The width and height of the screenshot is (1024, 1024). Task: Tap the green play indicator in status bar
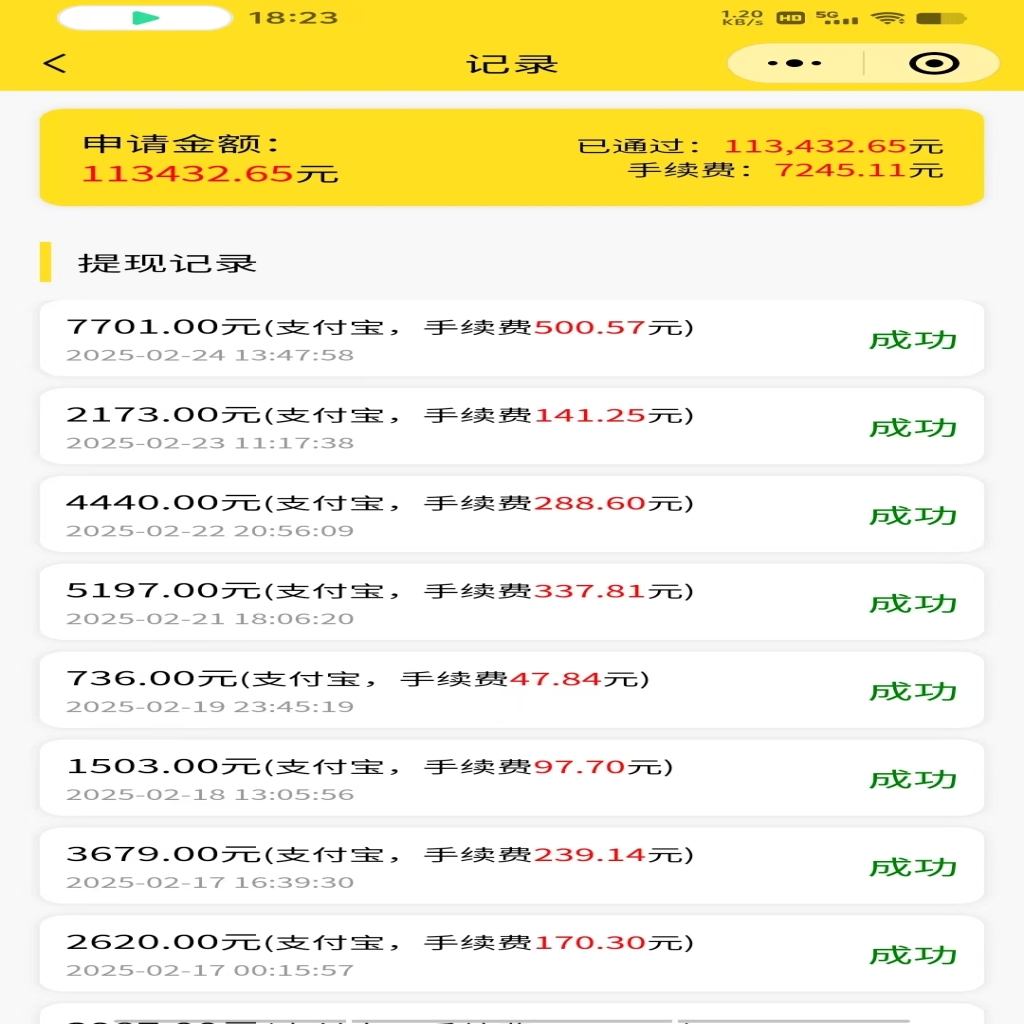tap(145, 18)
